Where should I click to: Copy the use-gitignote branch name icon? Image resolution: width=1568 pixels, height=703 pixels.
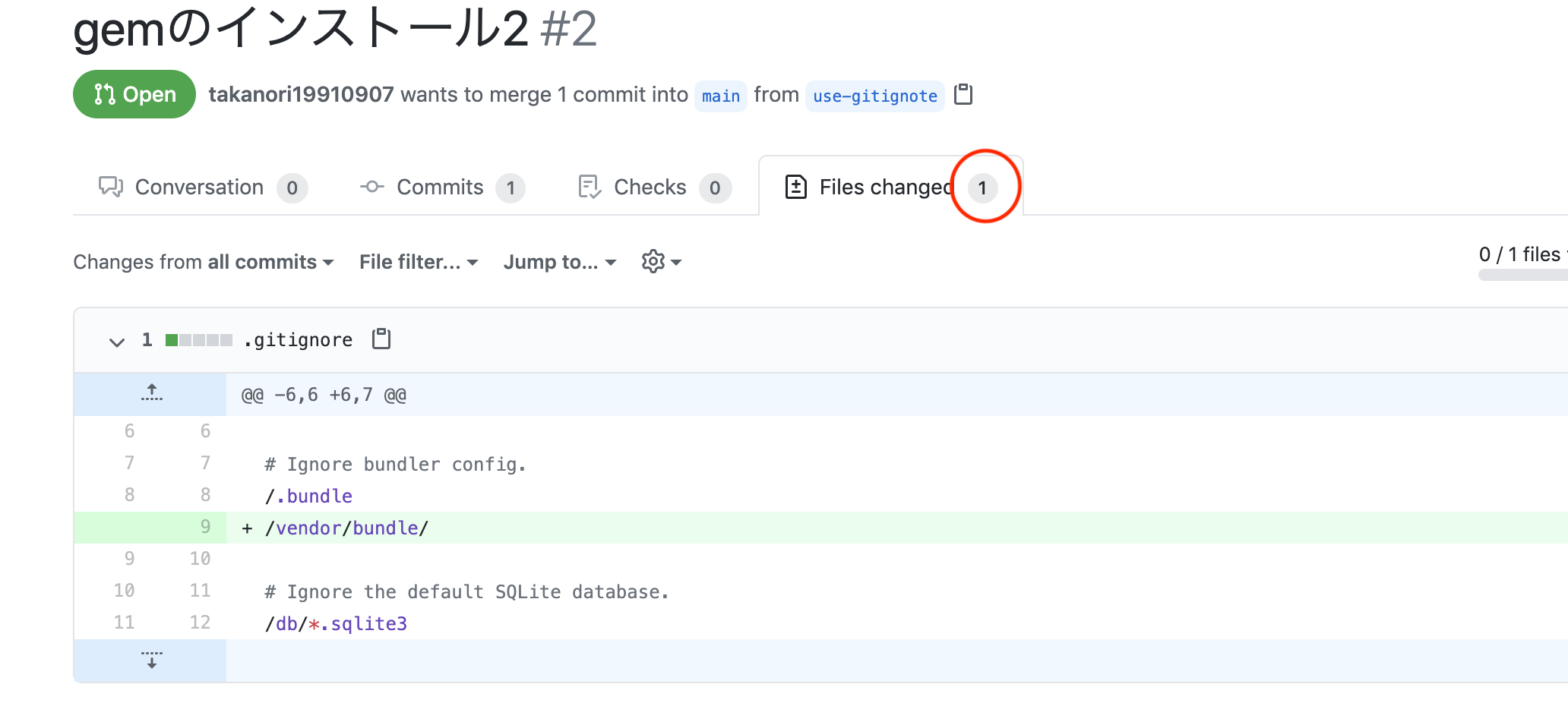[x=963, y=94]
